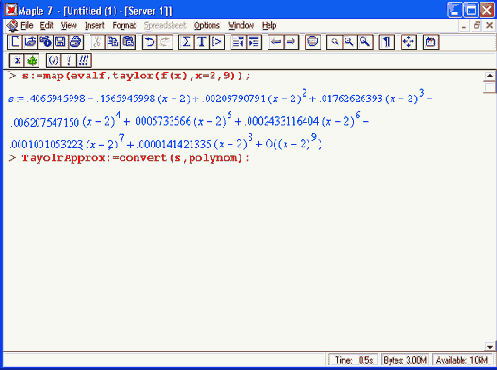This screenshot has height=370, width=497.
Task: Print the worksheet using printer icon
Action: click(x=76, y=42)
